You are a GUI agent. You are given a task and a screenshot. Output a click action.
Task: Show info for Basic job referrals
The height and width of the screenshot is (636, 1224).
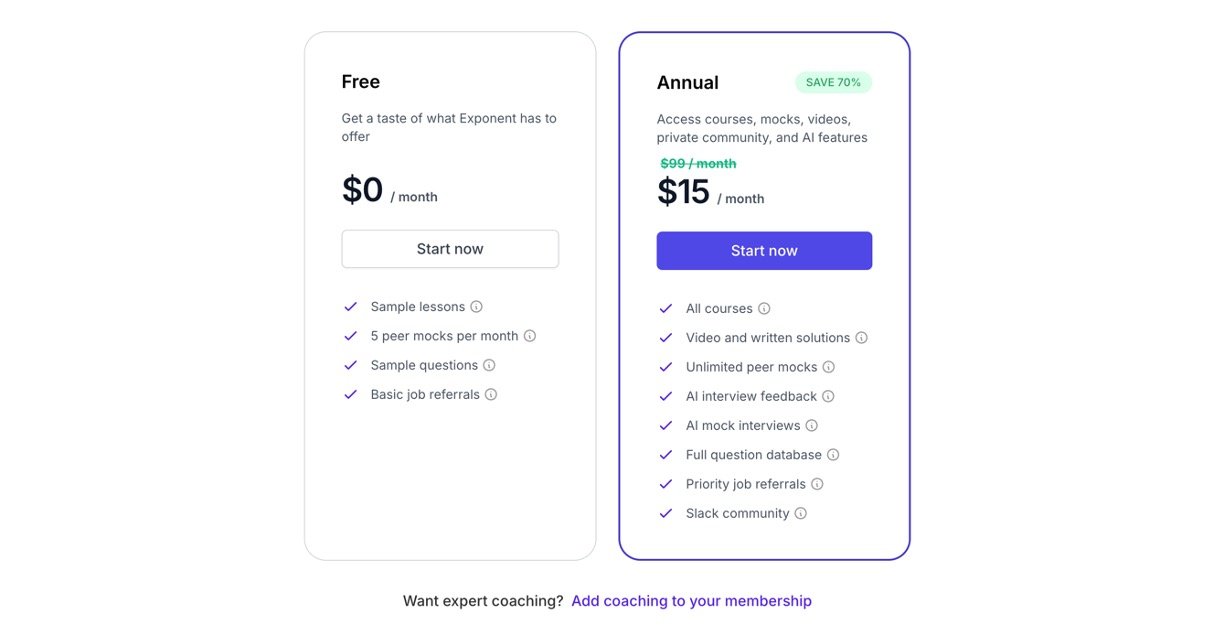491,394
